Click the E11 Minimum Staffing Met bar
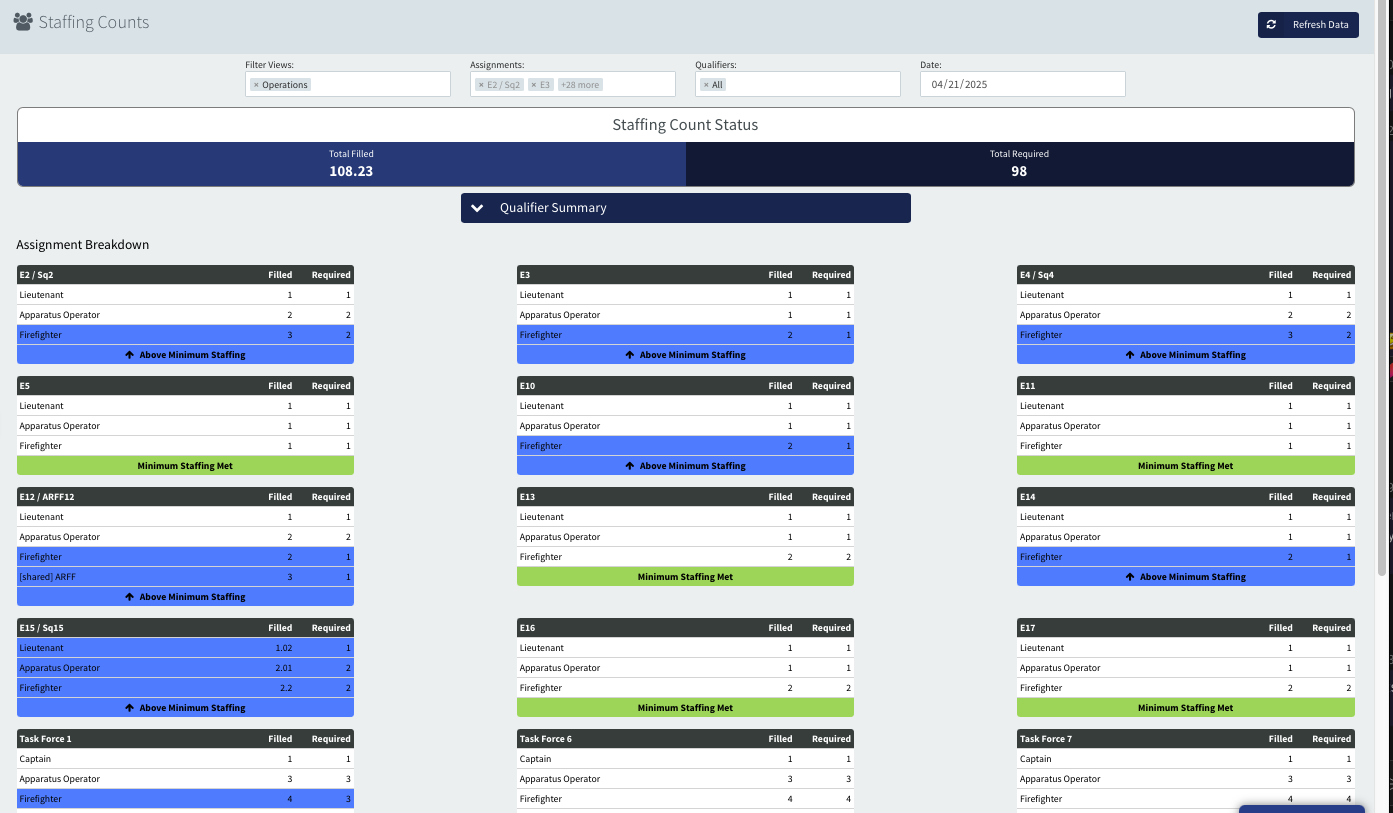Viewport: 1393px width, 813px height. pos(1186,466)
